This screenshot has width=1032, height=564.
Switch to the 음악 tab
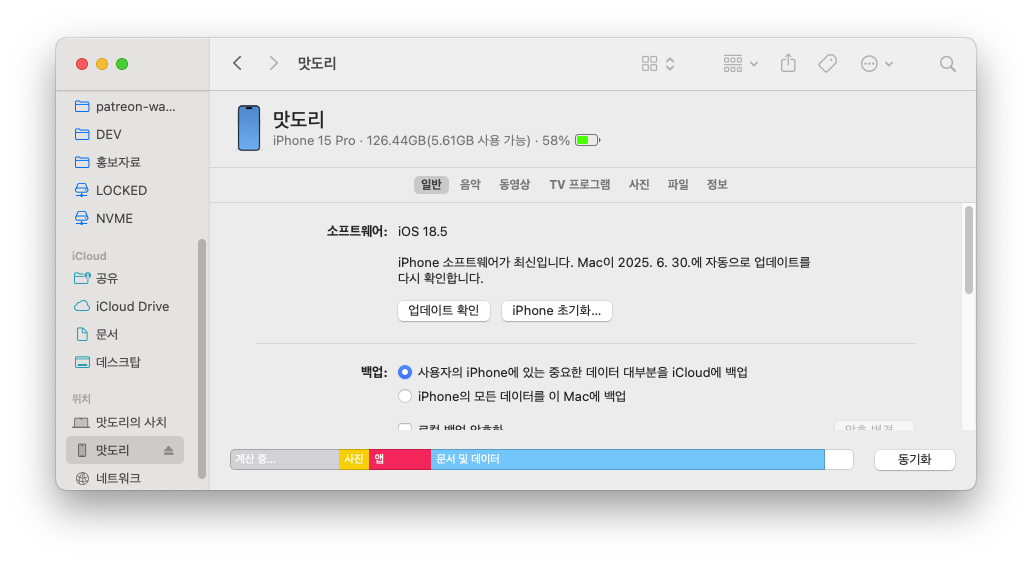click(470, 184)
